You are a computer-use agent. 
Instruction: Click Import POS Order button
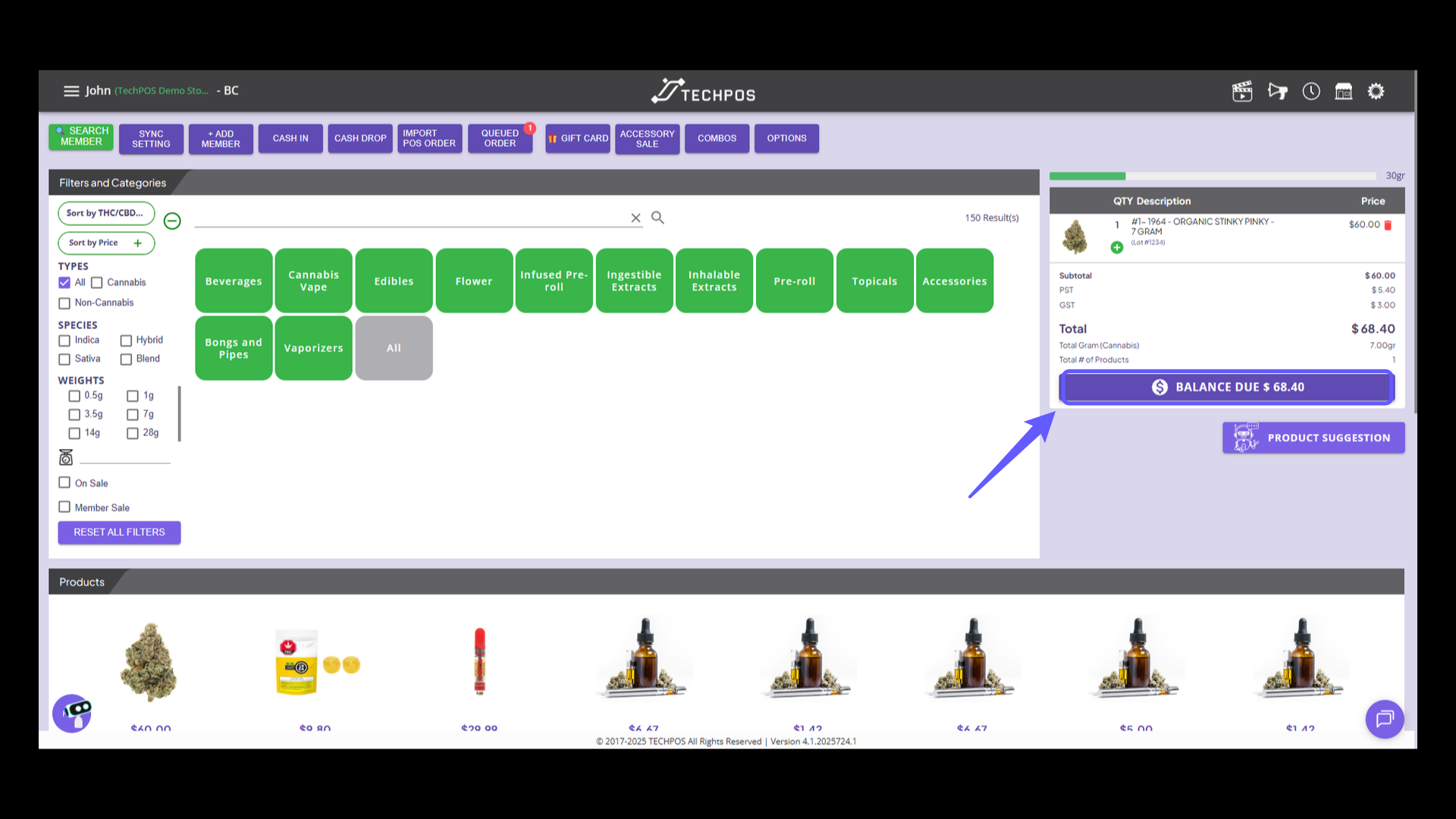(430, 138)
